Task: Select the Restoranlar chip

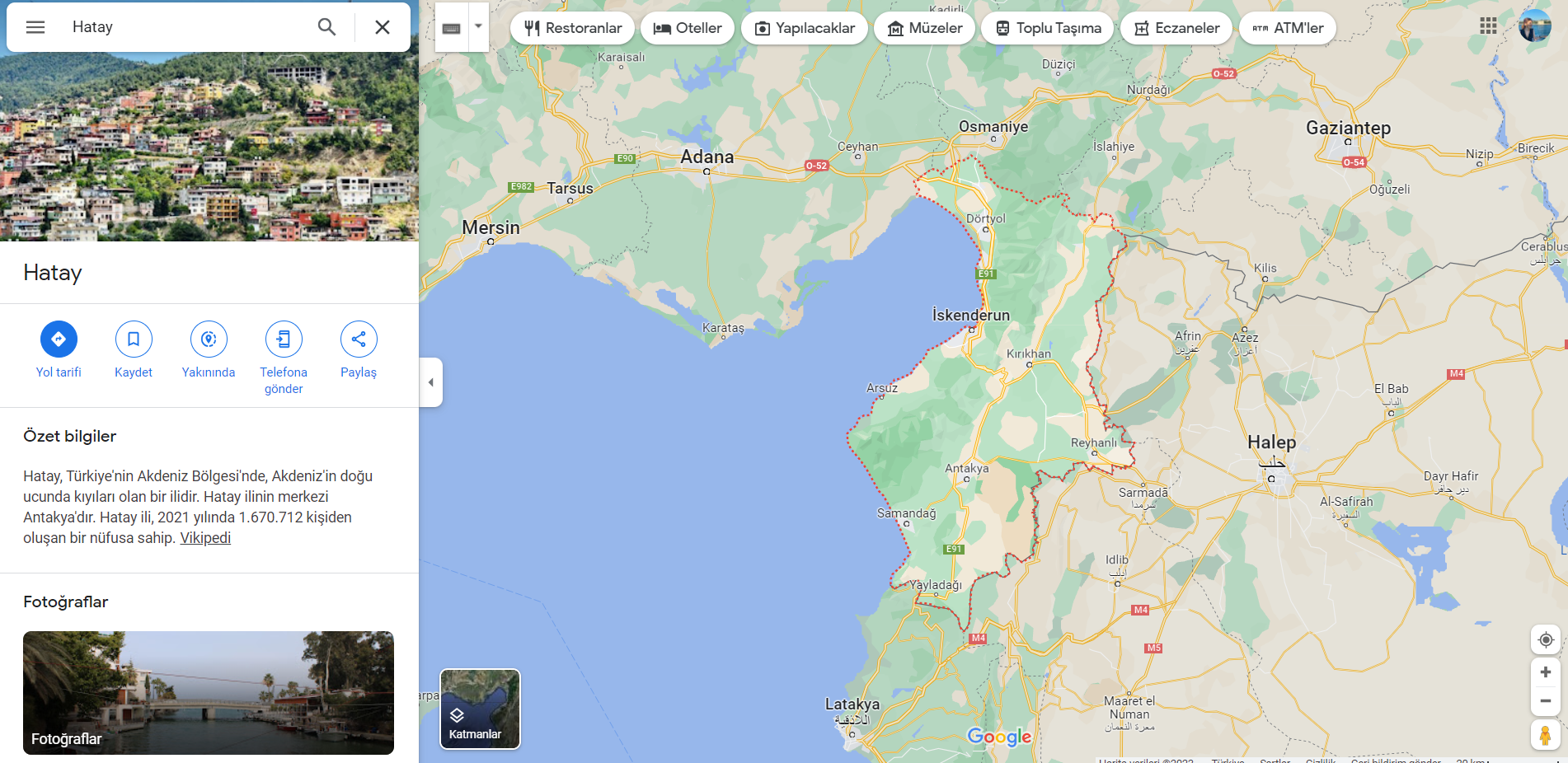Action: (572, 27)
